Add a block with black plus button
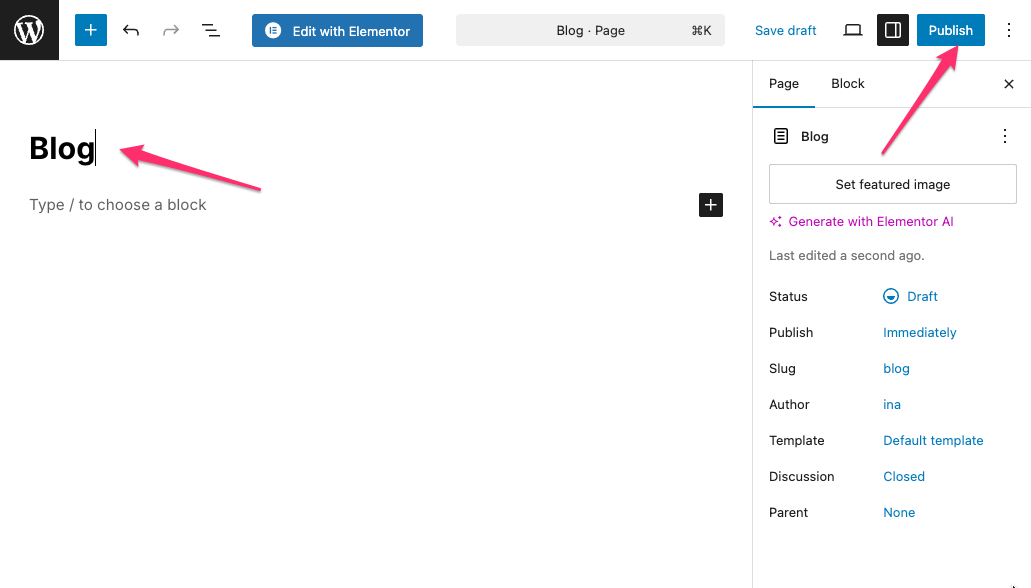This screenshot has height=588, width=1031. pos(710,205)
